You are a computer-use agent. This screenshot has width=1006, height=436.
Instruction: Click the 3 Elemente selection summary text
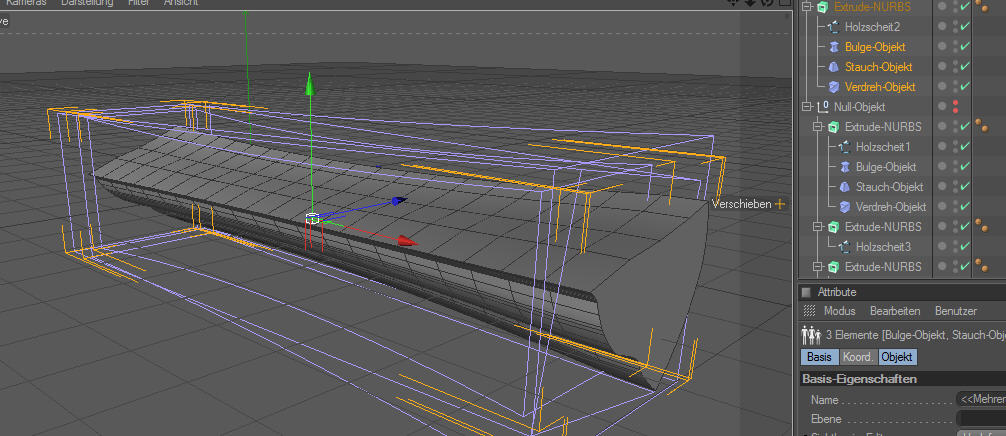point(916,334)
